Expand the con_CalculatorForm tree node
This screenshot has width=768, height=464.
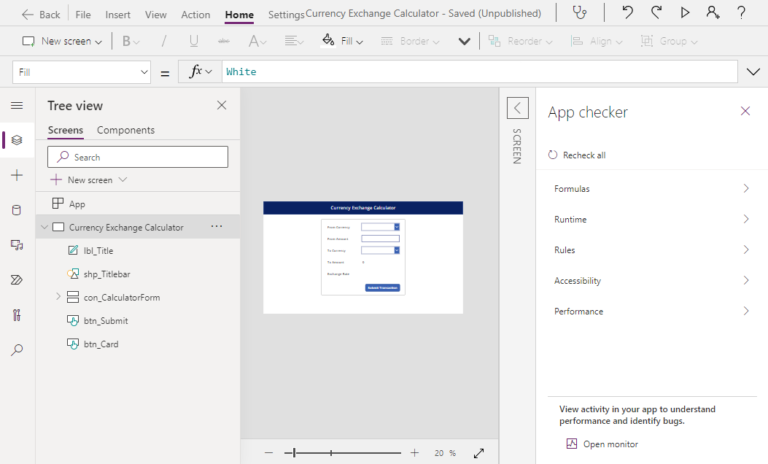pos(57,297)
